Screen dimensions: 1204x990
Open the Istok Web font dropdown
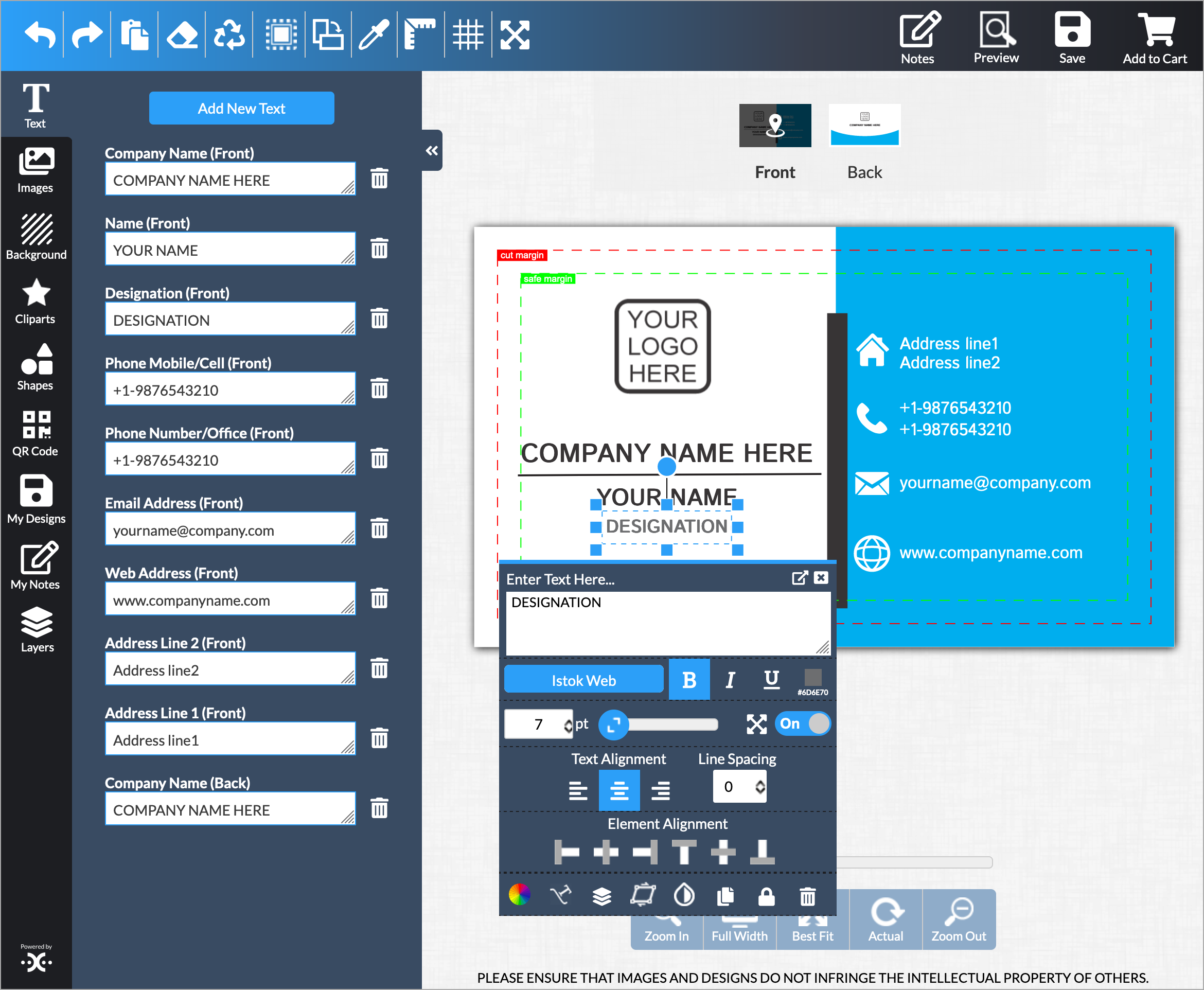click(x=583, y=680)
